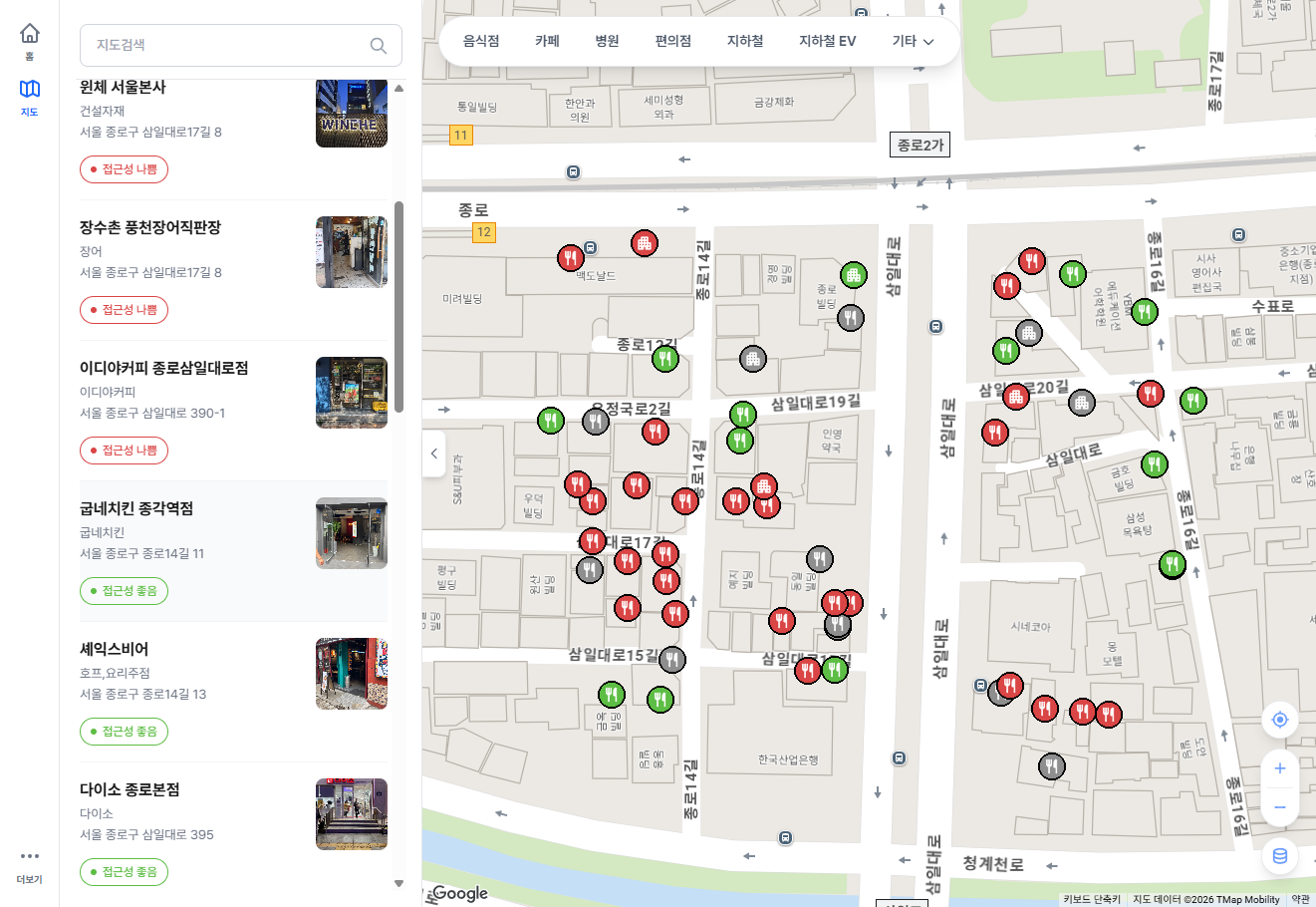Click bus stop icon near 한국산업은행

pos(900,758)
